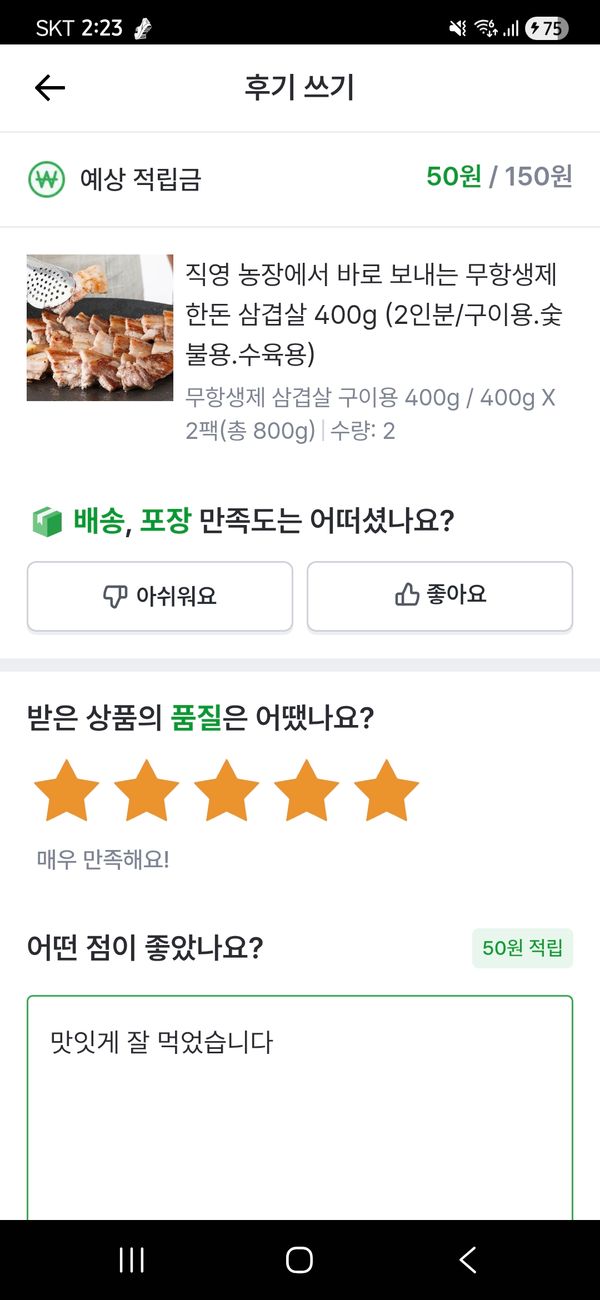Open the pork belly product thumbnail
Screen dimensions: 600x1300
click(100, 328)
